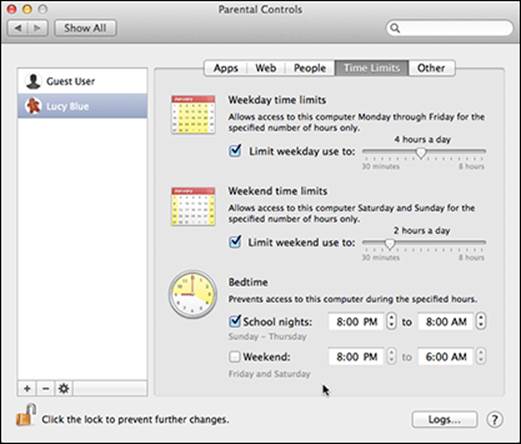The height and width of the screenshot is (444, 521).
Task: Uncheck Limit weekday use to
Action: (x=235, y=151)
